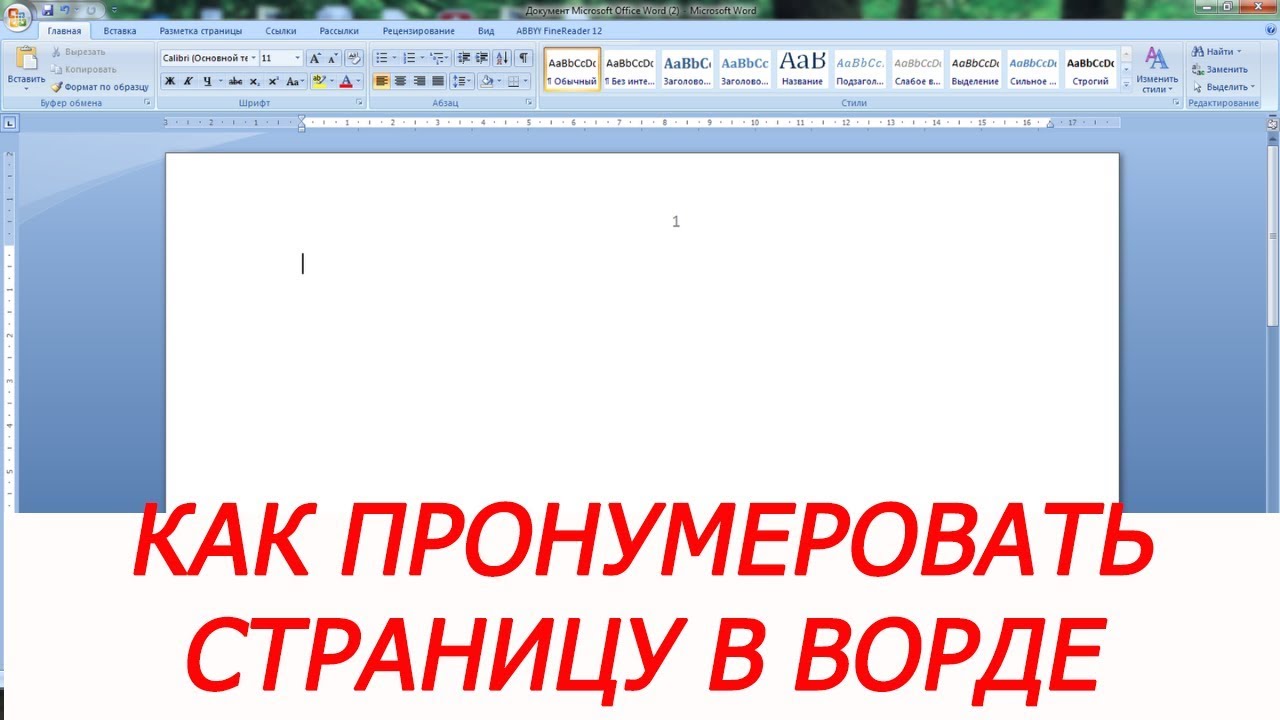Image resolution: width=1280 pixels, height=720 pixels.
Task: Toggle italic К formatting
Action: coord(188,82)
